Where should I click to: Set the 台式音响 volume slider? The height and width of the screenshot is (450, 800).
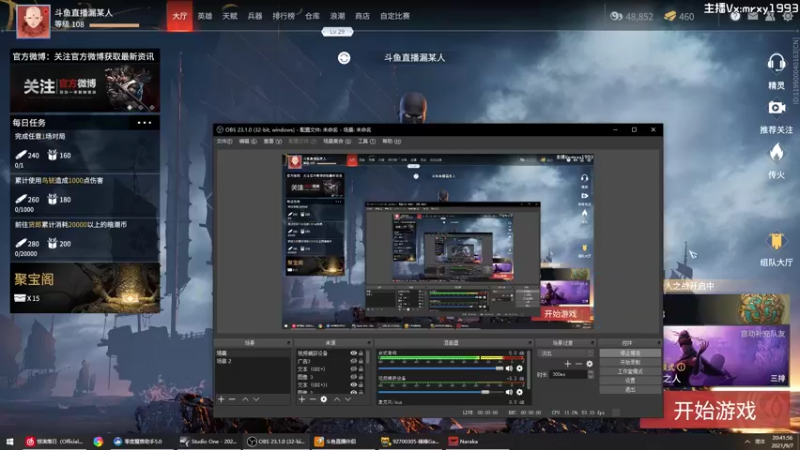441,368
